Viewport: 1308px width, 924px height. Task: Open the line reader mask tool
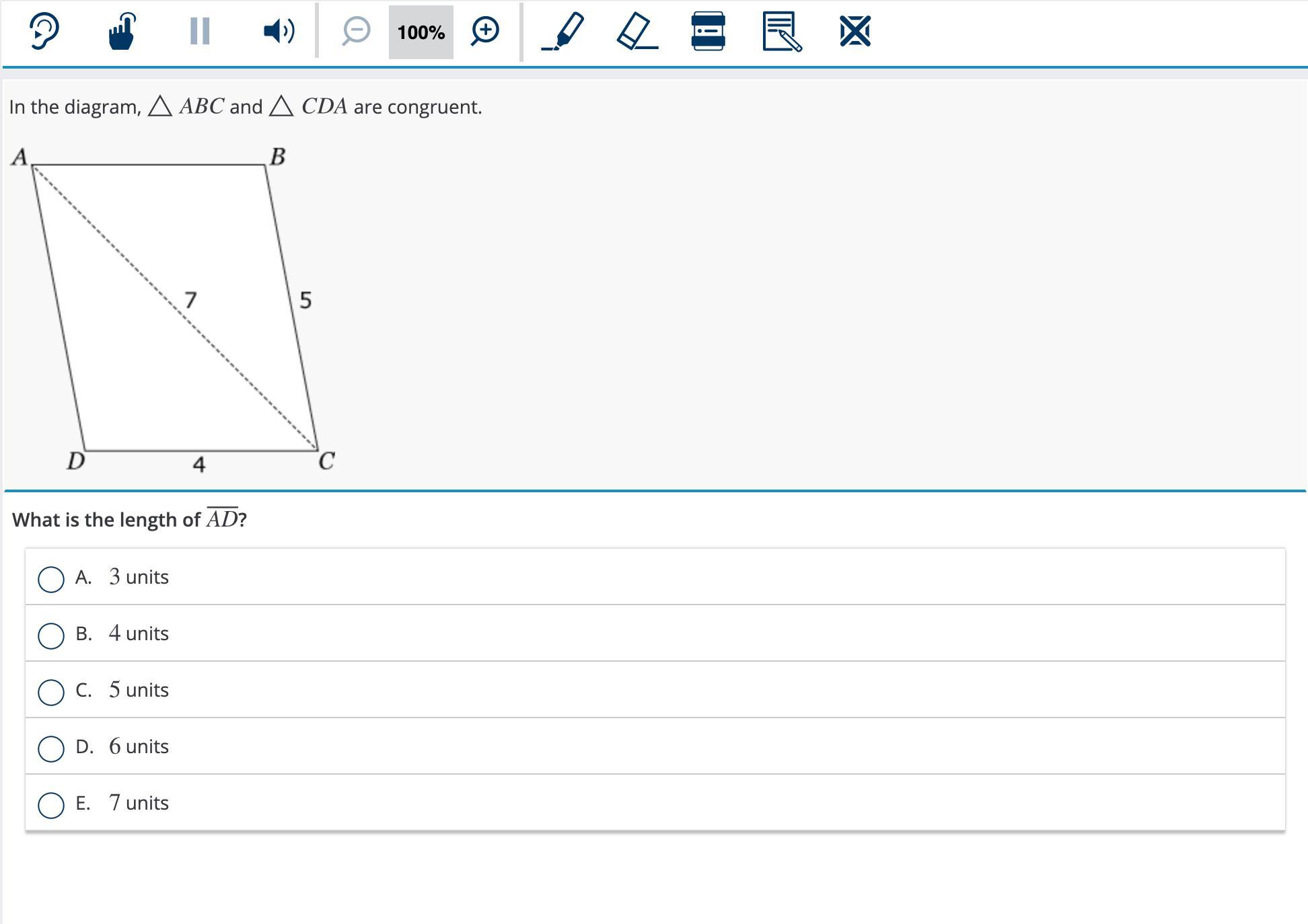coord(708,31)
